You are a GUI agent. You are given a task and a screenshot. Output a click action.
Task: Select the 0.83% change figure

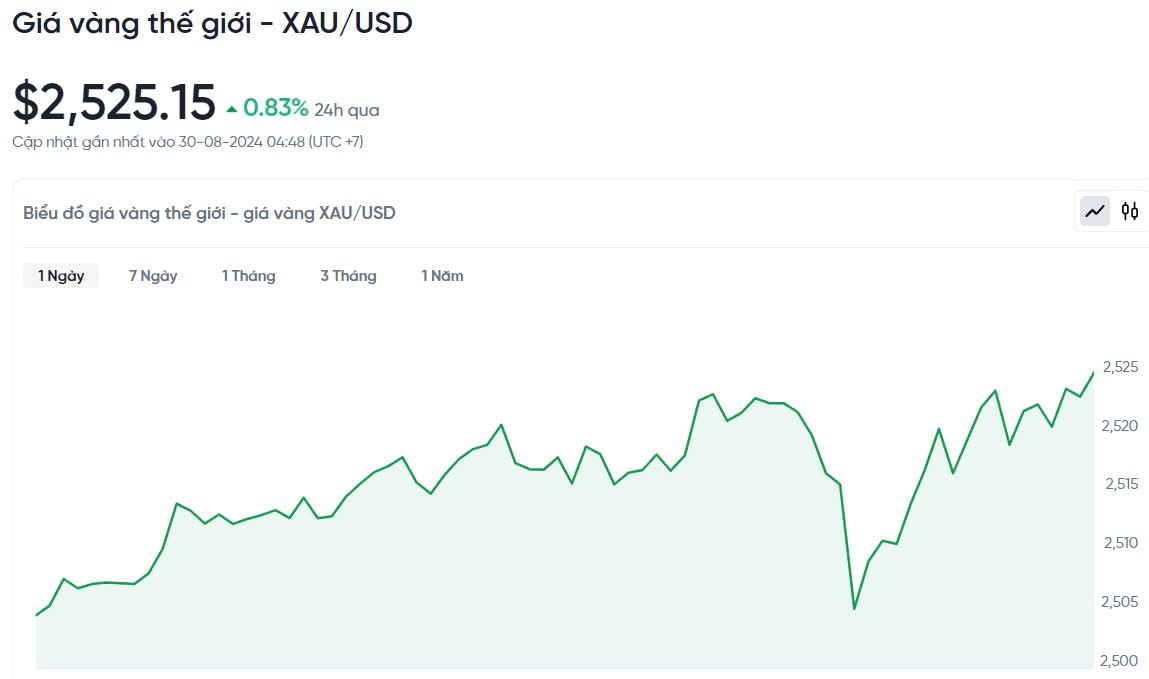[x=276, y=107]
